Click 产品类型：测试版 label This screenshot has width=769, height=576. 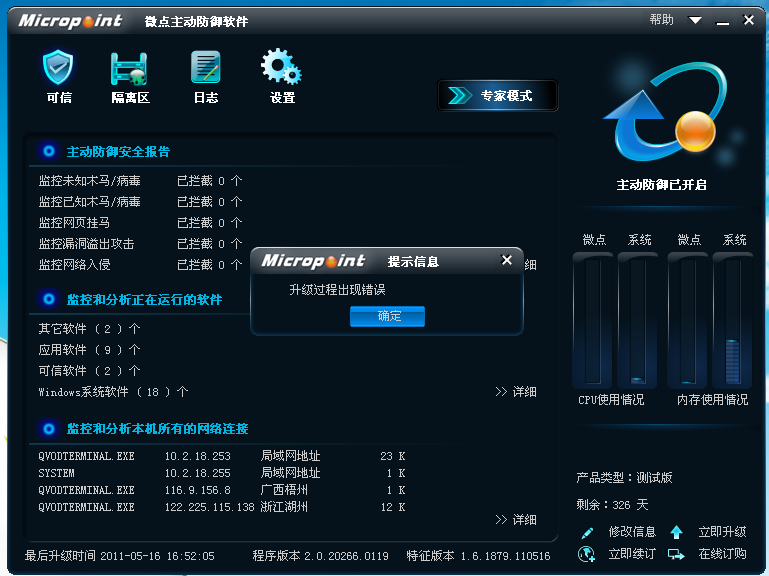pyautogui.click(x=624, y=477)
